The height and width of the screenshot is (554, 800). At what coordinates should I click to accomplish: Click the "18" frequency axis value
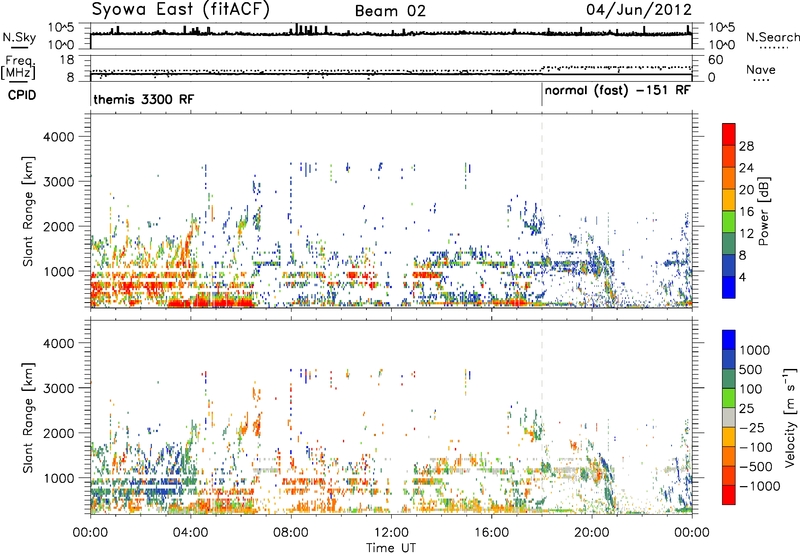67,60
